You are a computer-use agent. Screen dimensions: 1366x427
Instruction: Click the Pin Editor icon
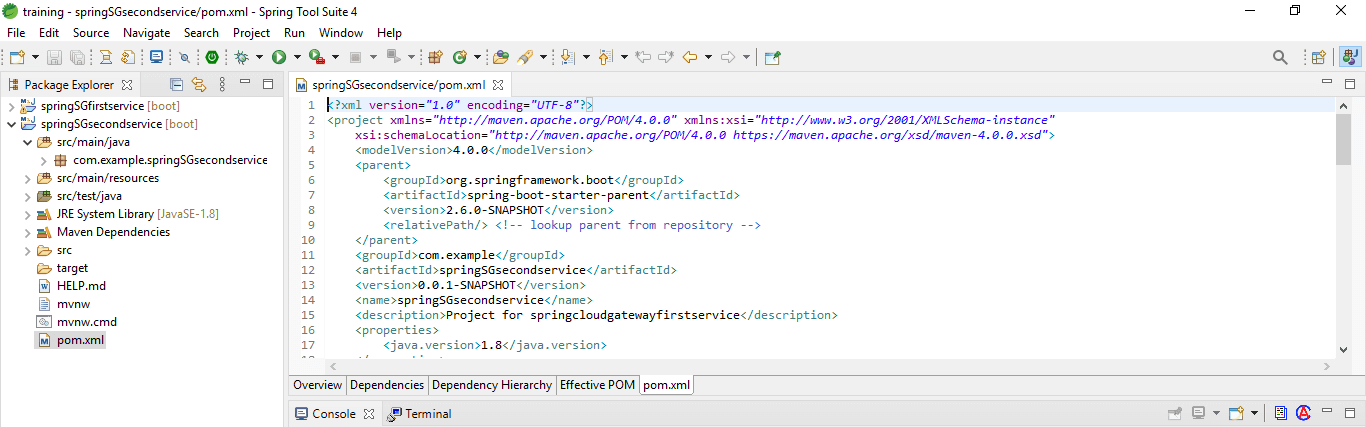tap(772, 58)
